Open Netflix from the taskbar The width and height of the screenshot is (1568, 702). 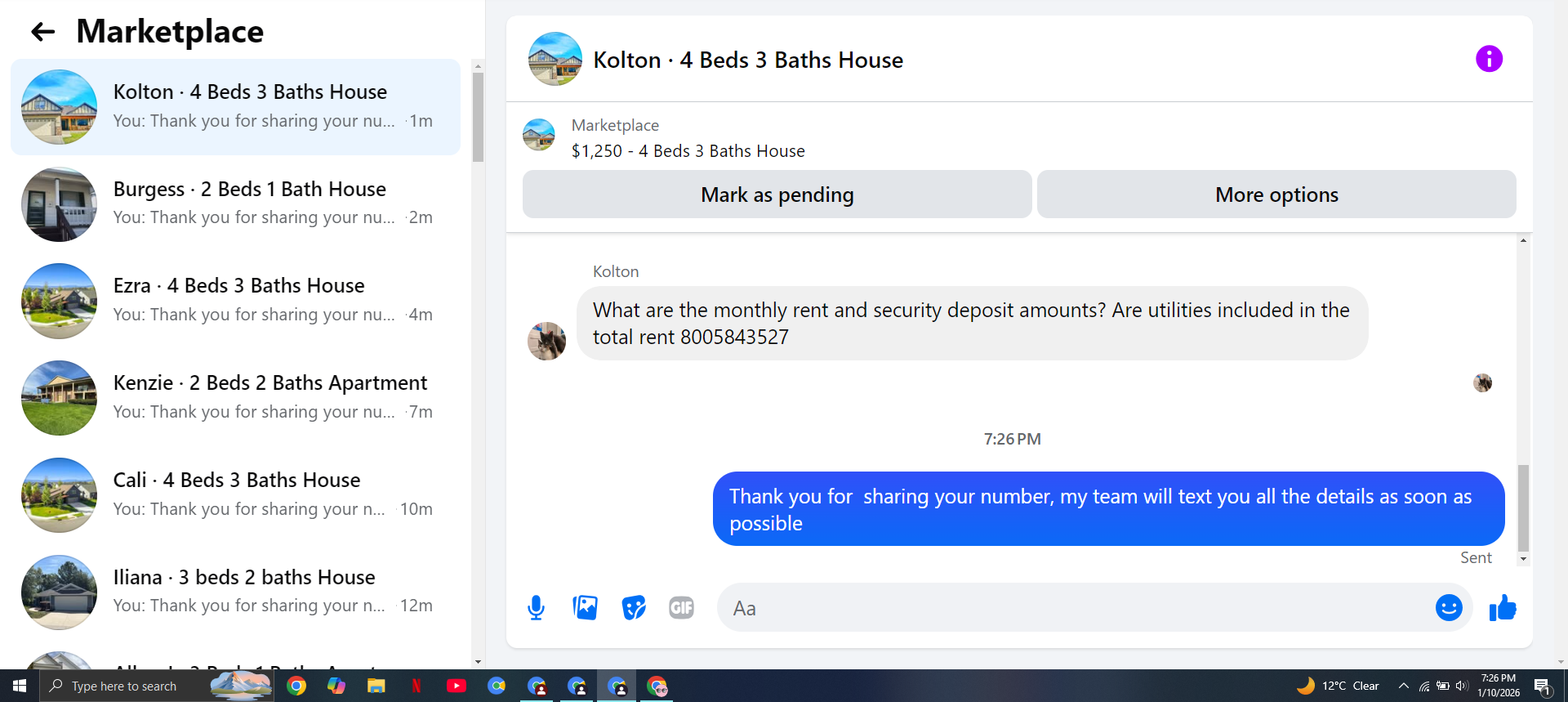click(416, 686)
